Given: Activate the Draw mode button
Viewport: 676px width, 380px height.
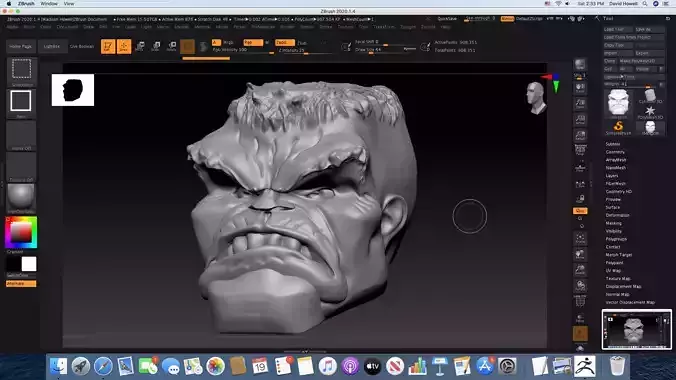Looking at the screenshot, I should tap(124, 46).
